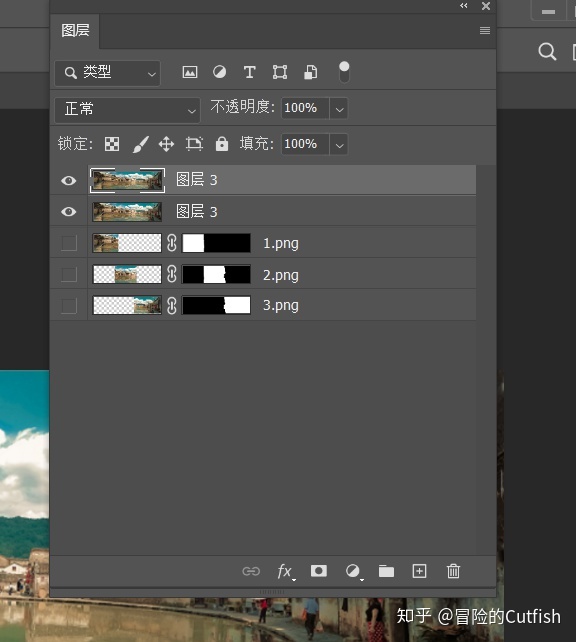Open the 正常 blend mode dropdown
Image resolution: width=576 pixels, height=642 pixels.
[127, 110]
